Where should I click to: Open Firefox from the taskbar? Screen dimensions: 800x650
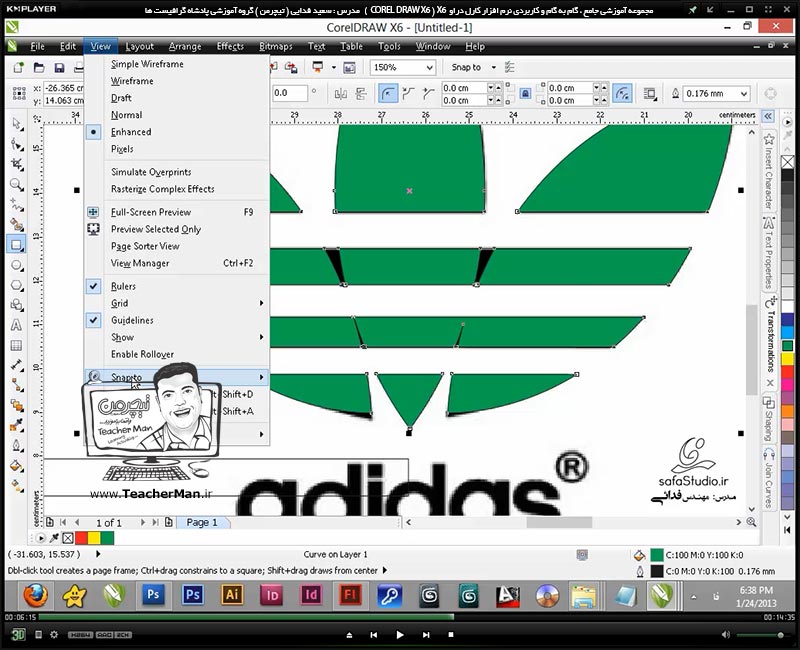click(x=35, y=595)
